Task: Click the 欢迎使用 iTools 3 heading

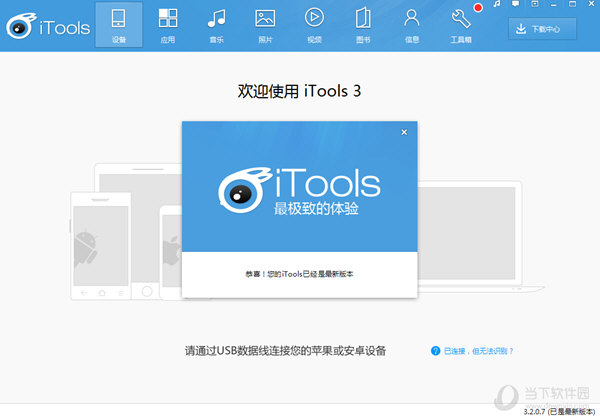Action: [299, 91]
